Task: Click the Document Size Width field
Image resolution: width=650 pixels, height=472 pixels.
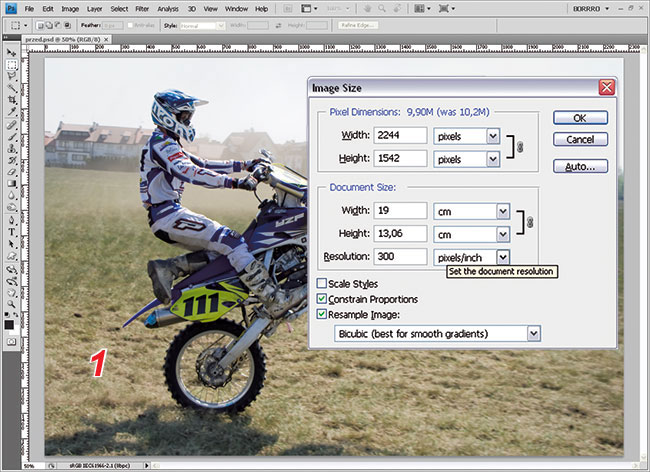Action: click(x=400, y=211)
